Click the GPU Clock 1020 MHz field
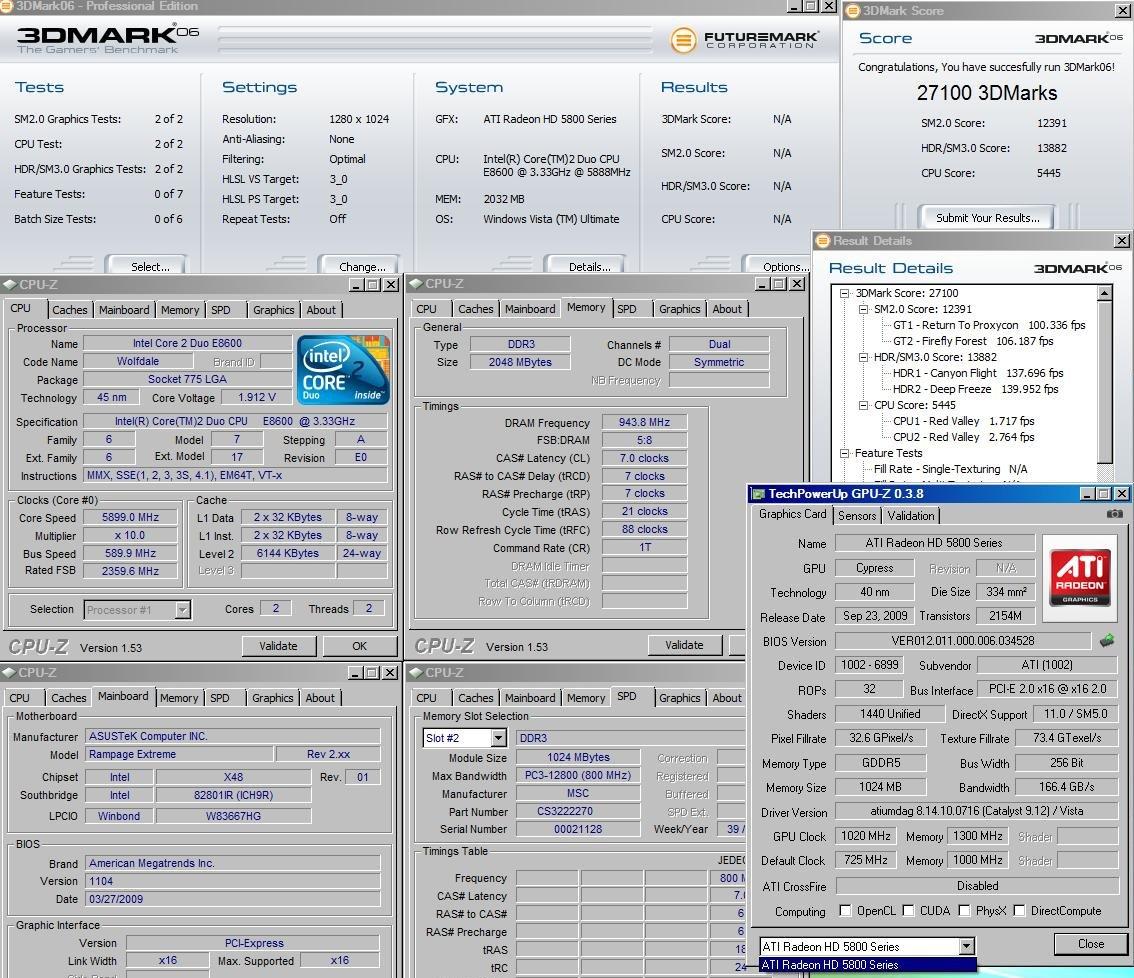The width and height of the screenshot is (1134, 978). 866,835
